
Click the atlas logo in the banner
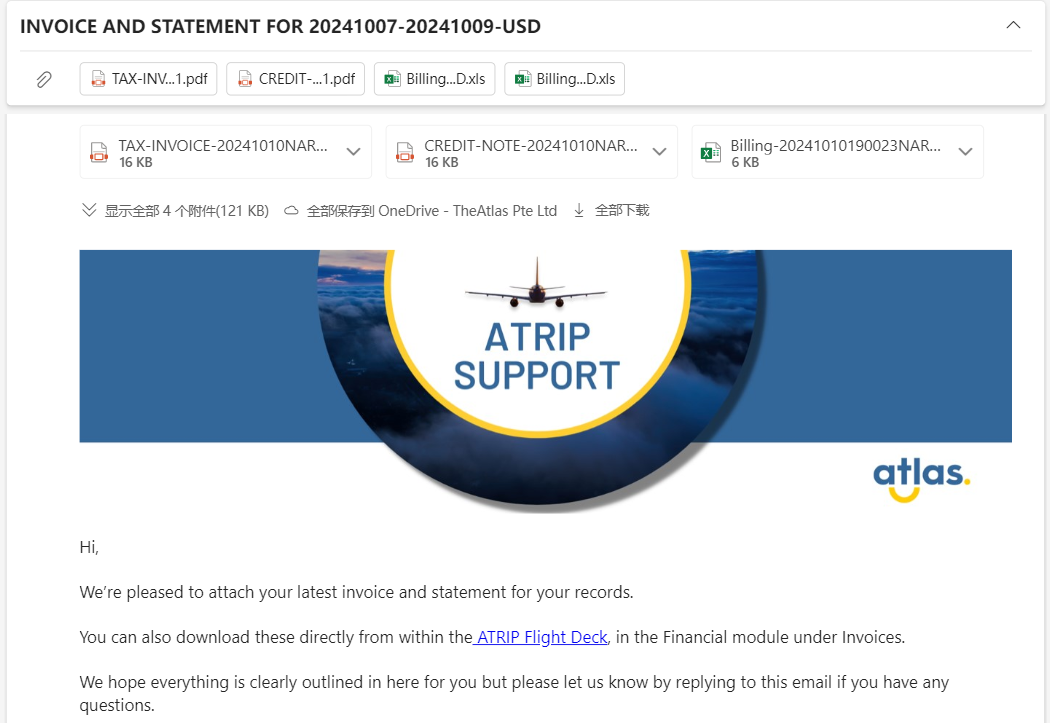click(921, 478)
